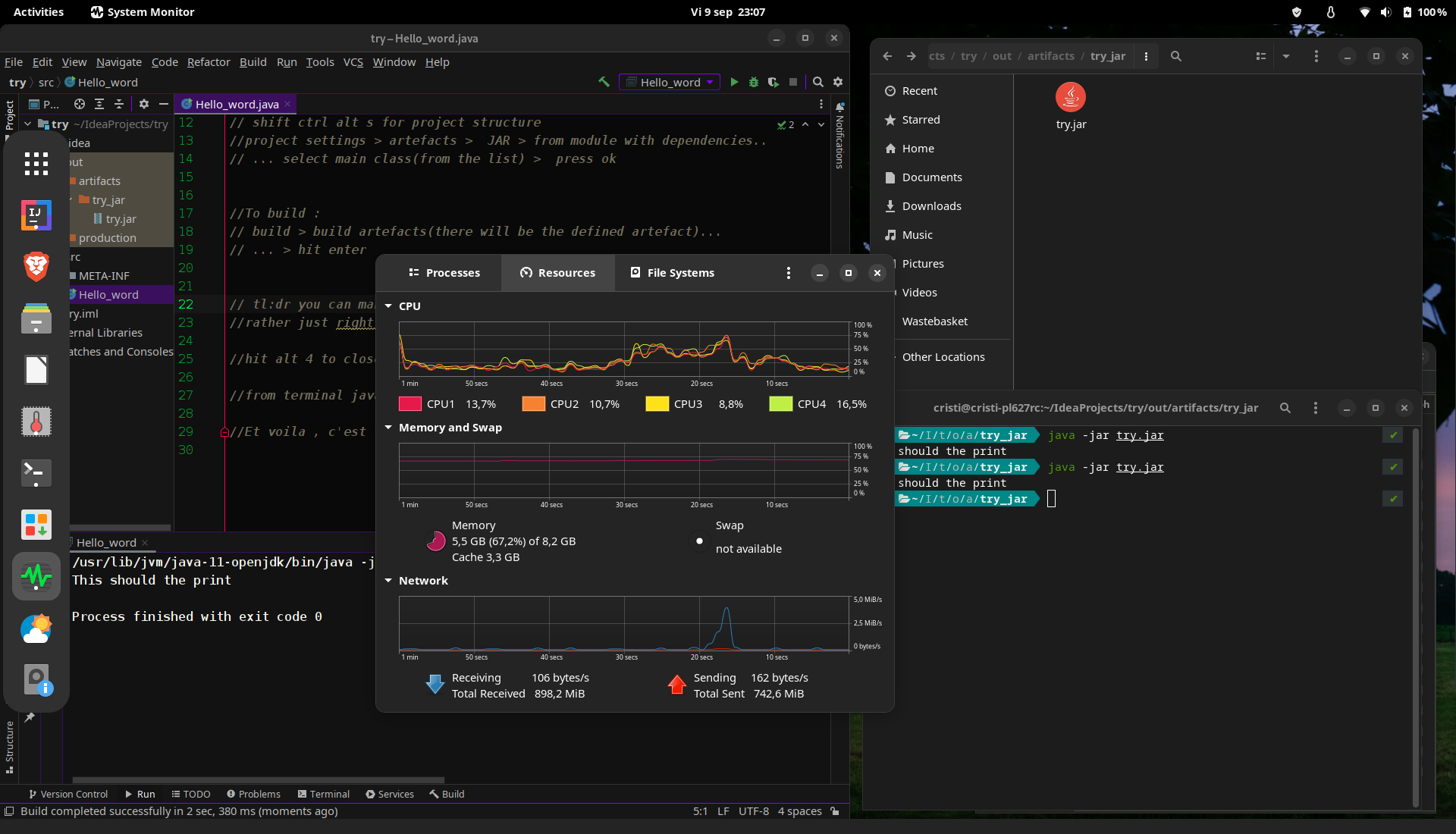Collapse the try project root node
This screenshot has height=834, width=1456.
[x=28, y=124]
